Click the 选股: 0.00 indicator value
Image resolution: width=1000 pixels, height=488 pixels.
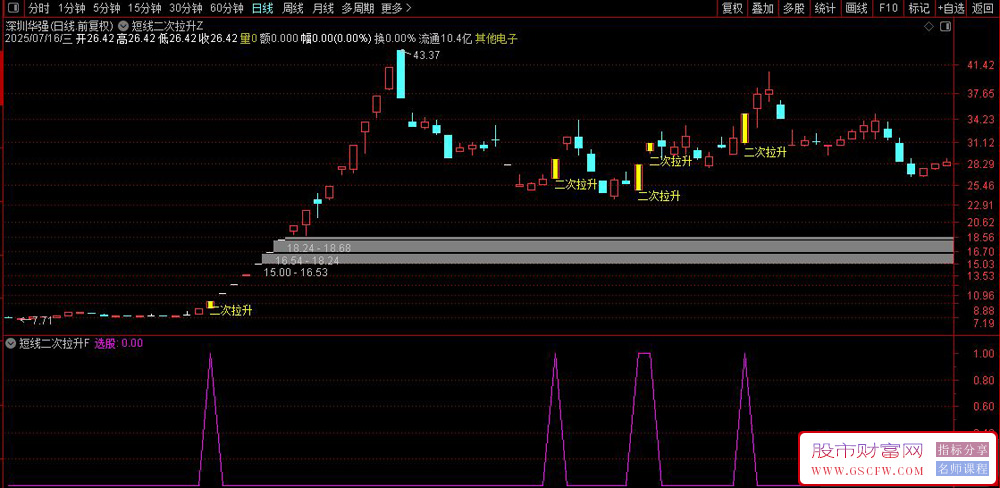pos(119,343)
